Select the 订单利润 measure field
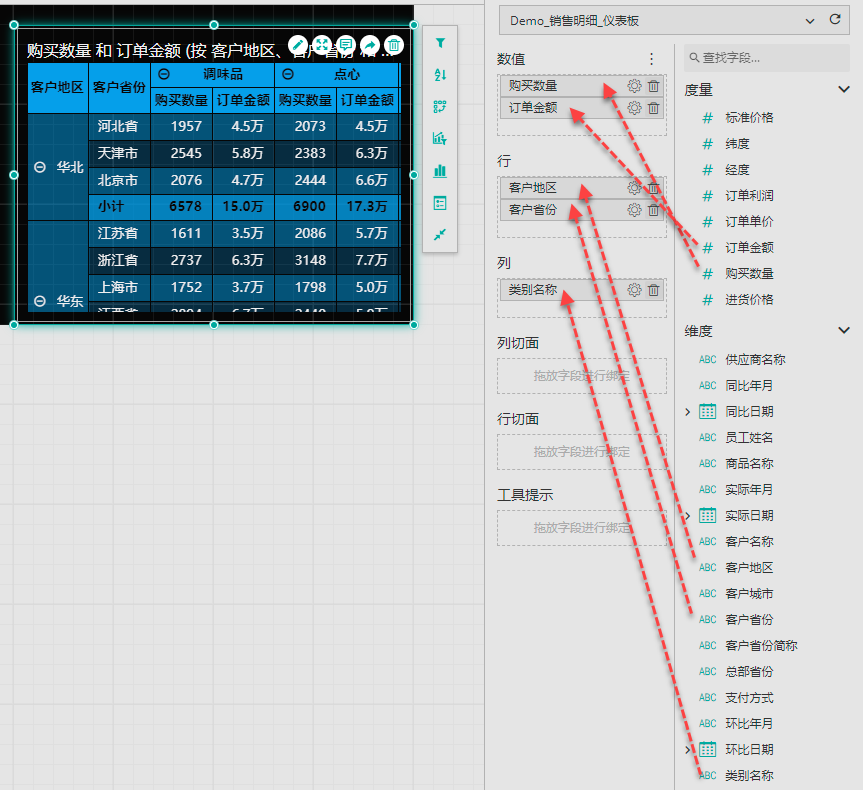This screenshot has width=863, height=790. click(x=749, y=196)
